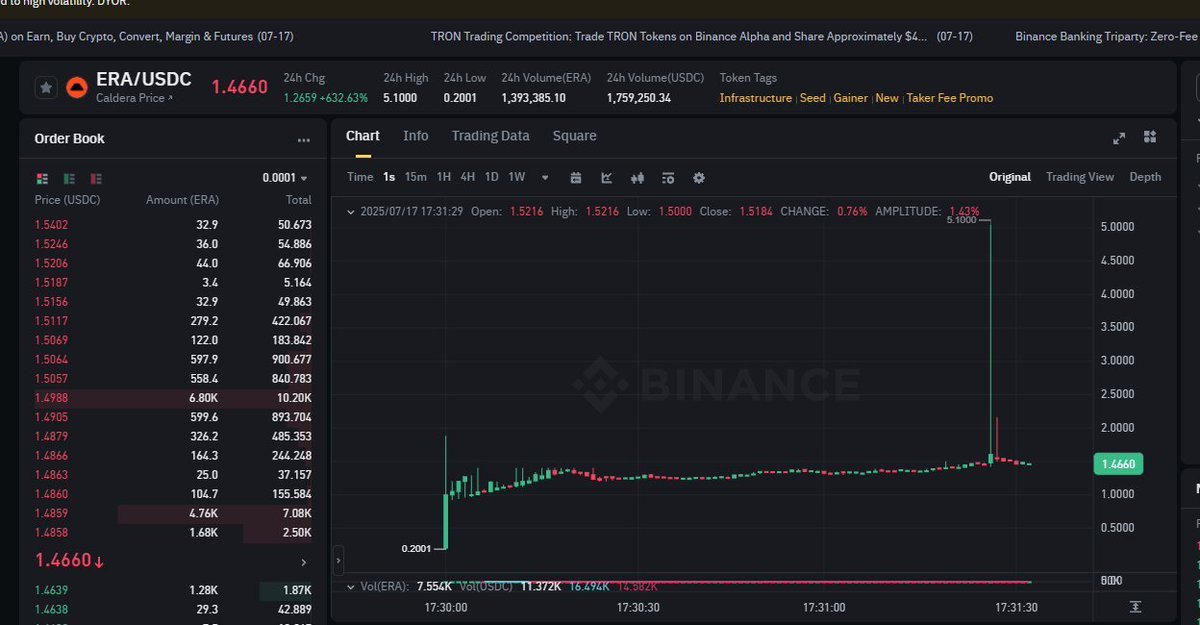This screenshot has height=625, width=1200.
Task: Click the Taker Fee Promo tag
Action: tap(950, 98)
